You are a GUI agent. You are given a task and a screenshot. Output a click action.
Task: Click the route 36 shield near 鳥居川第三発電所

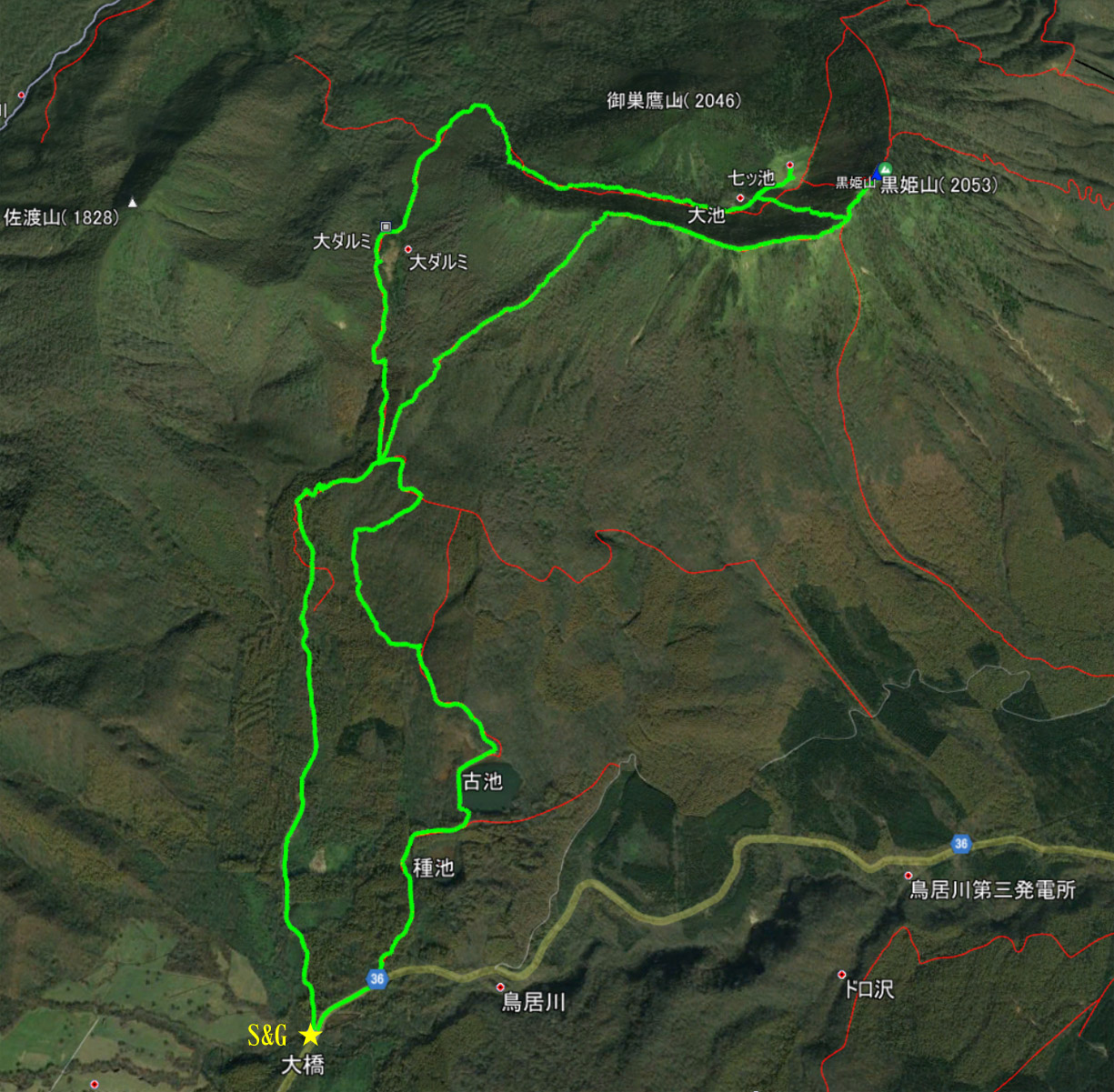[x=961, y=844]
